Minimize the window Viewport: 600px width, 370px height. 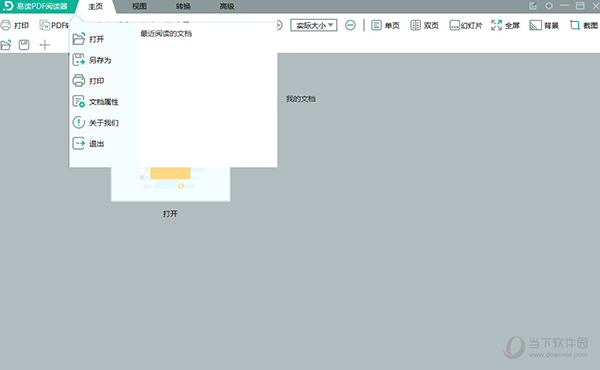pos(564,6)
